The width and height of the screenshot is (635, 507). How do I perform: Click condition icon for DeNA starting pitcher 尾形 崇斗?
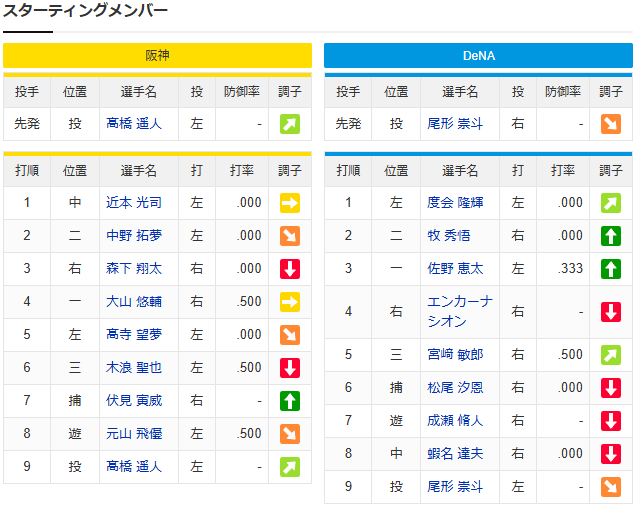click(x=611, y=124)
